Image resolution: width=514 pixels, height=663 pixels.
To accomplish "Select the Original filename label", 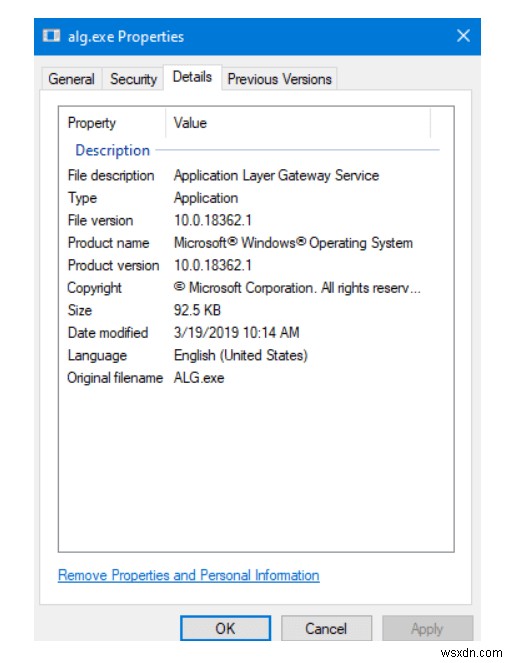I will click(x=115, y=378).
